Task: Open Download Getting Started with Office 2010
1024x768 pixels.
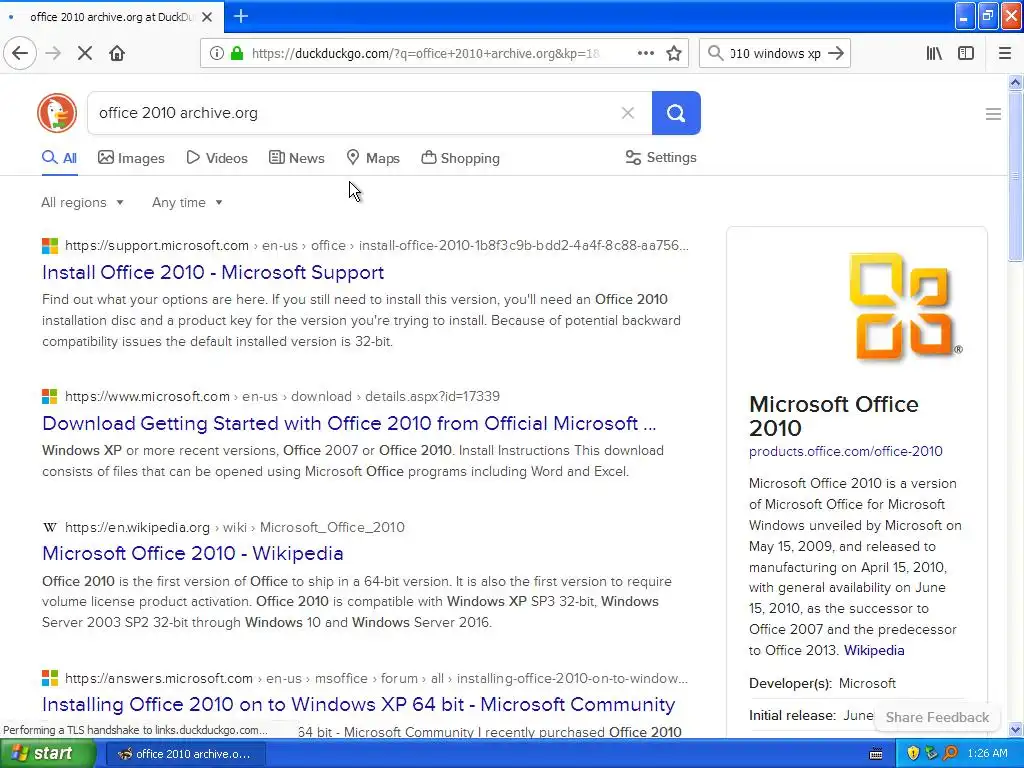Action: tap(349, 423)
